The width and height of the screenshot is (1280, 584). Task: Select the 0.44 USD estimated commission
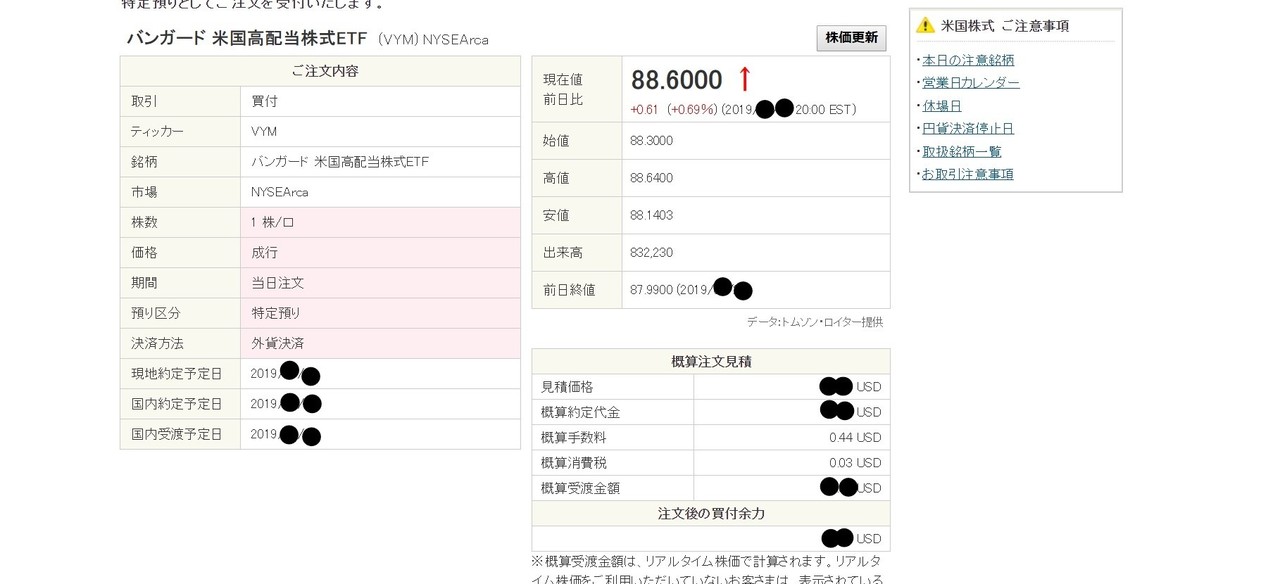pos(855,437)
